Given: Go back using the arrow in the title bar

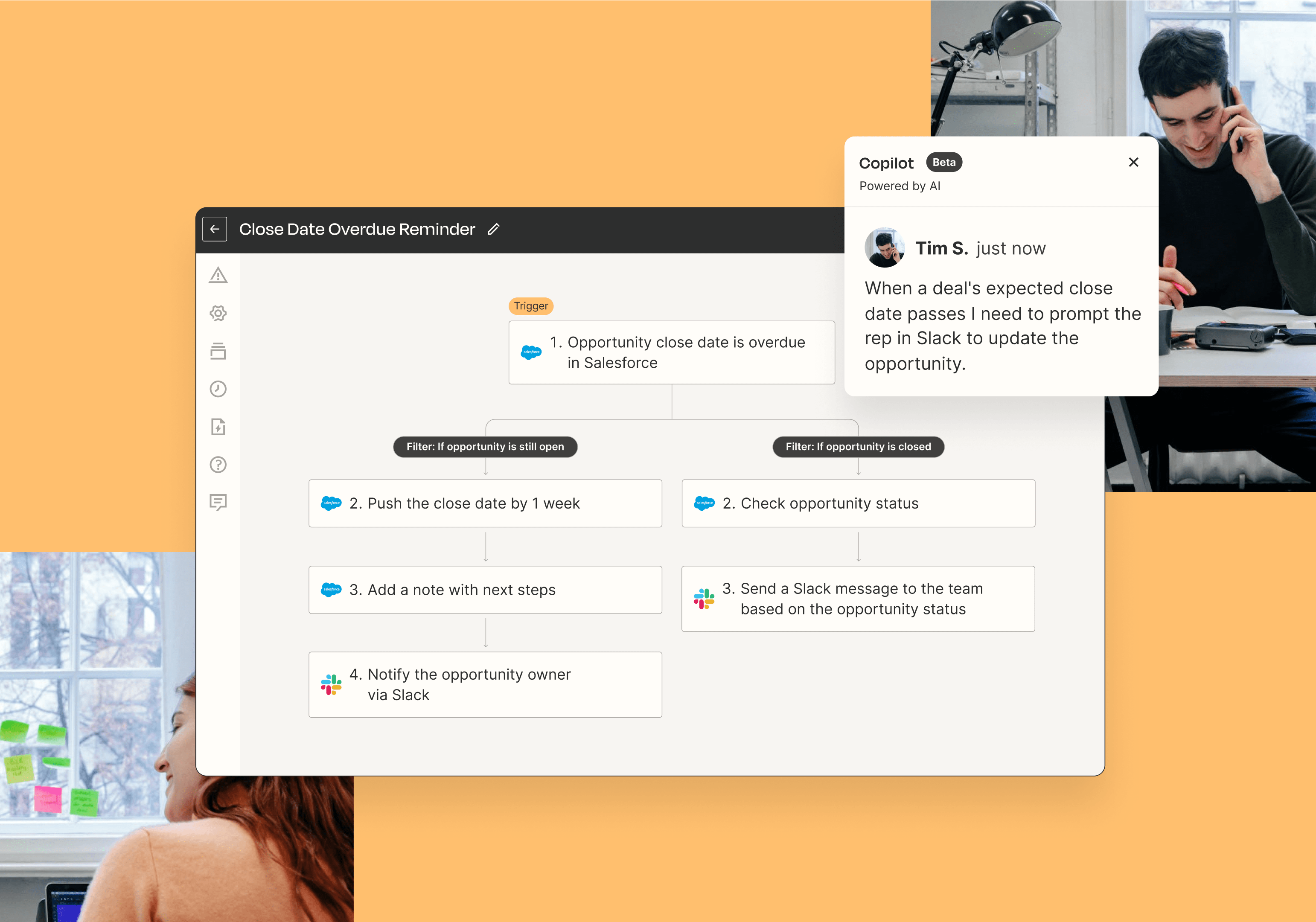Looking at the screenshot, I should pos(214,229).
